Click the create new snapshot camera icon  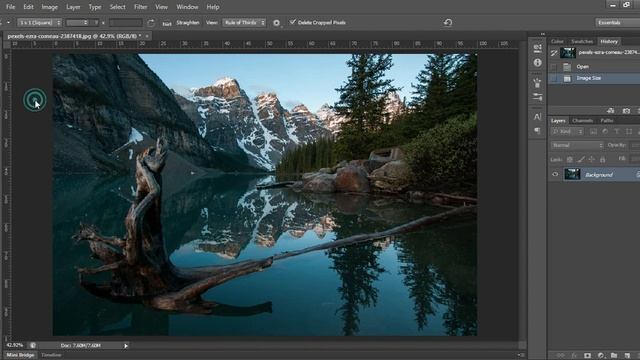click(626, 111)
